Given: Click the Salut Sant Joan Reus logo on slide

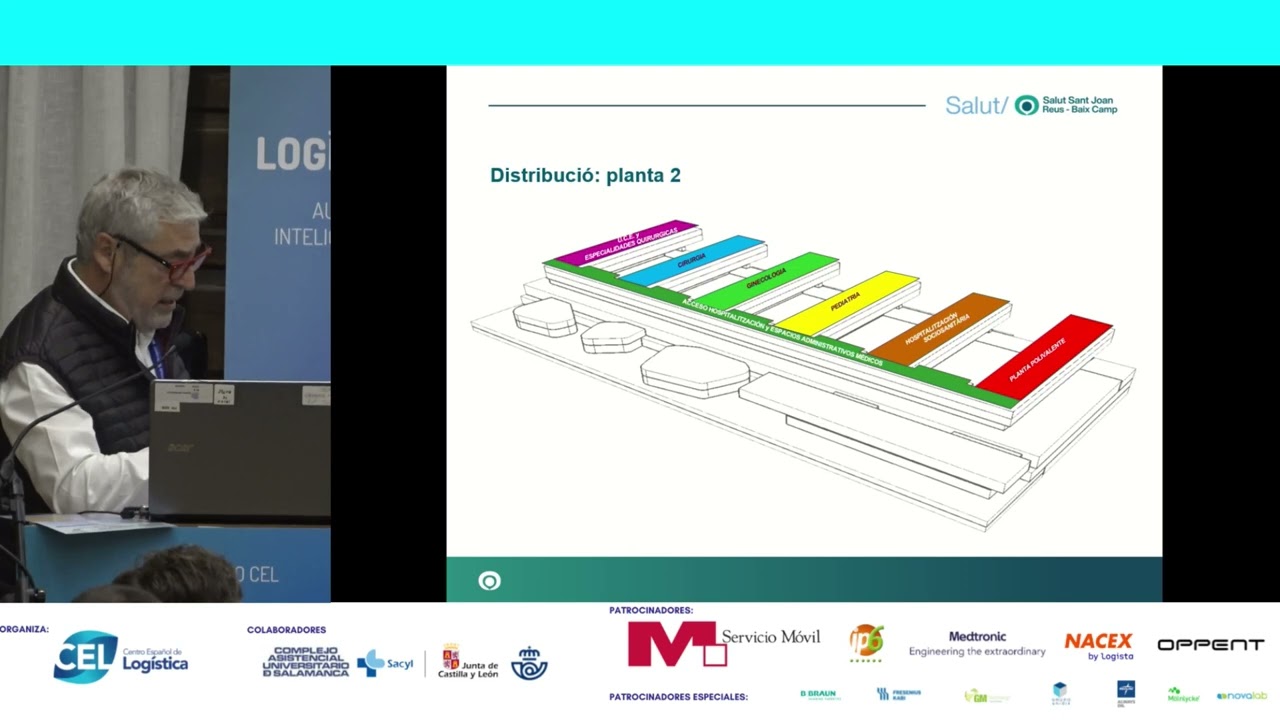Looking at the screenshot, I should point(1031,105).
